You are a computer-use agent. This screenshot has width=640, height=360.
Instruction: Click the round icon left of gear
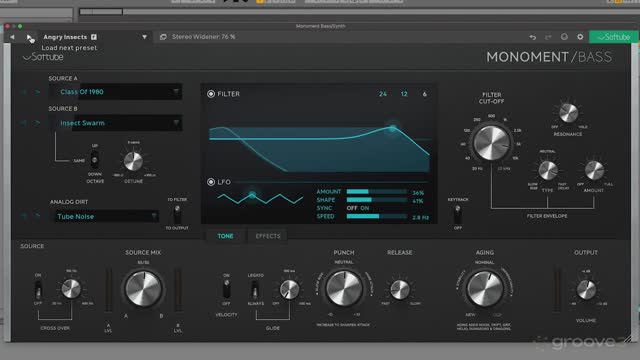564,37
